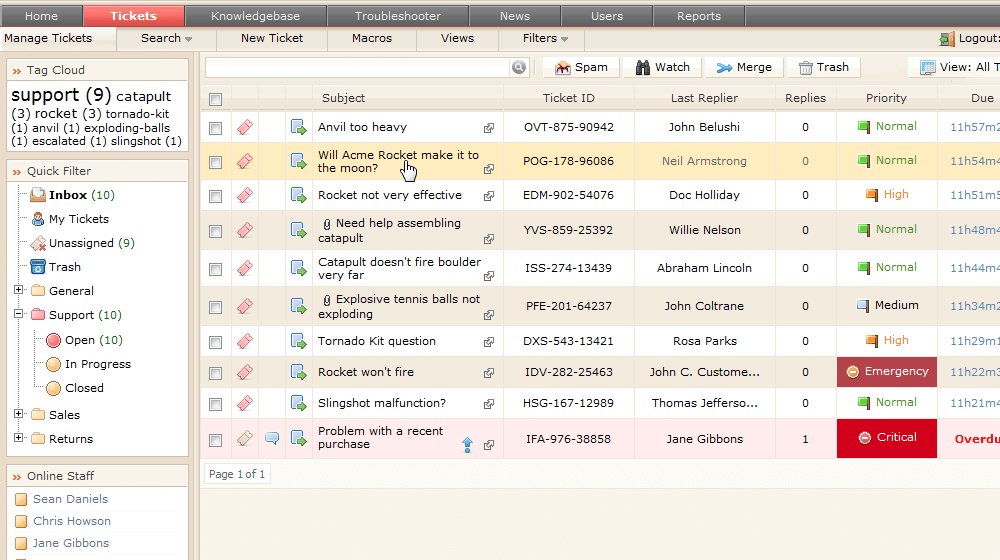This screenshot has width=1000, height=560.
Task: Click the Watch binoculars button
Action: coord(662,67)
